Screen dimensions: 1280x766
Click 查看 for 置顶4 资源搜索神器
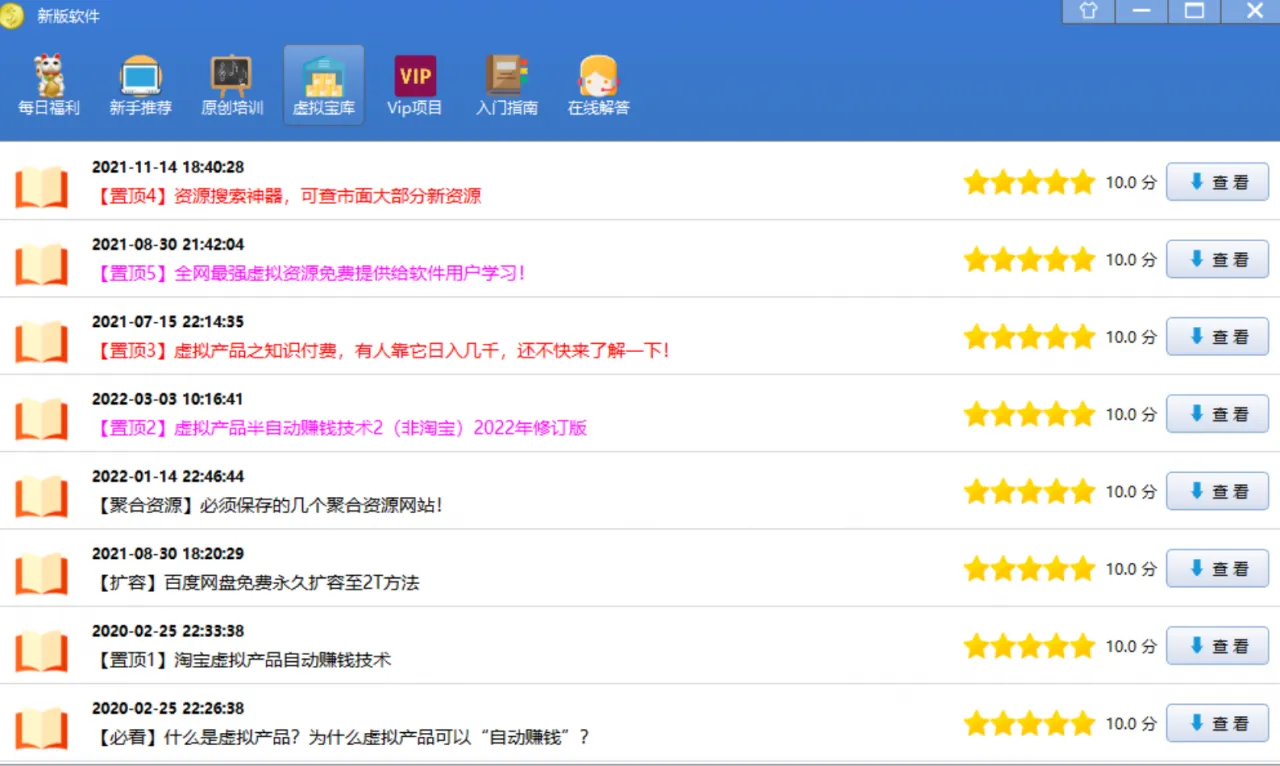pyautogui.click(x=1217, y=182)
